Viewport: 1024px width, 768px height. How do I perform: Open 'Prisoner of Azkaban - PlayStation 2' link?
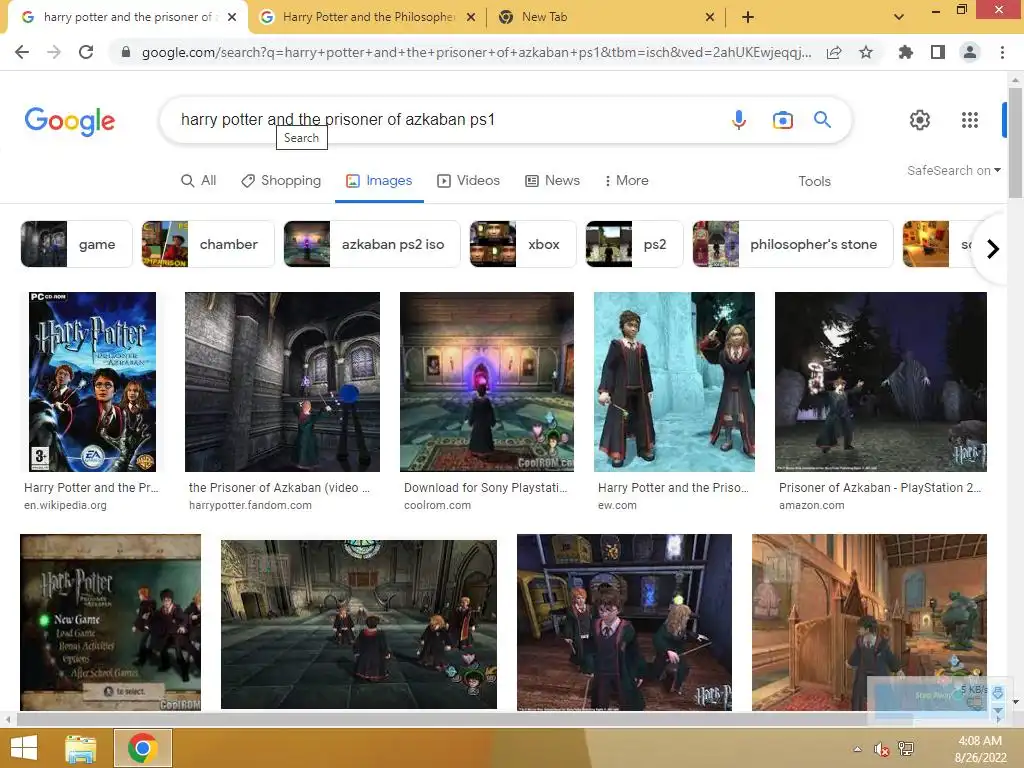pyautogui.click(x=880, y=488)
